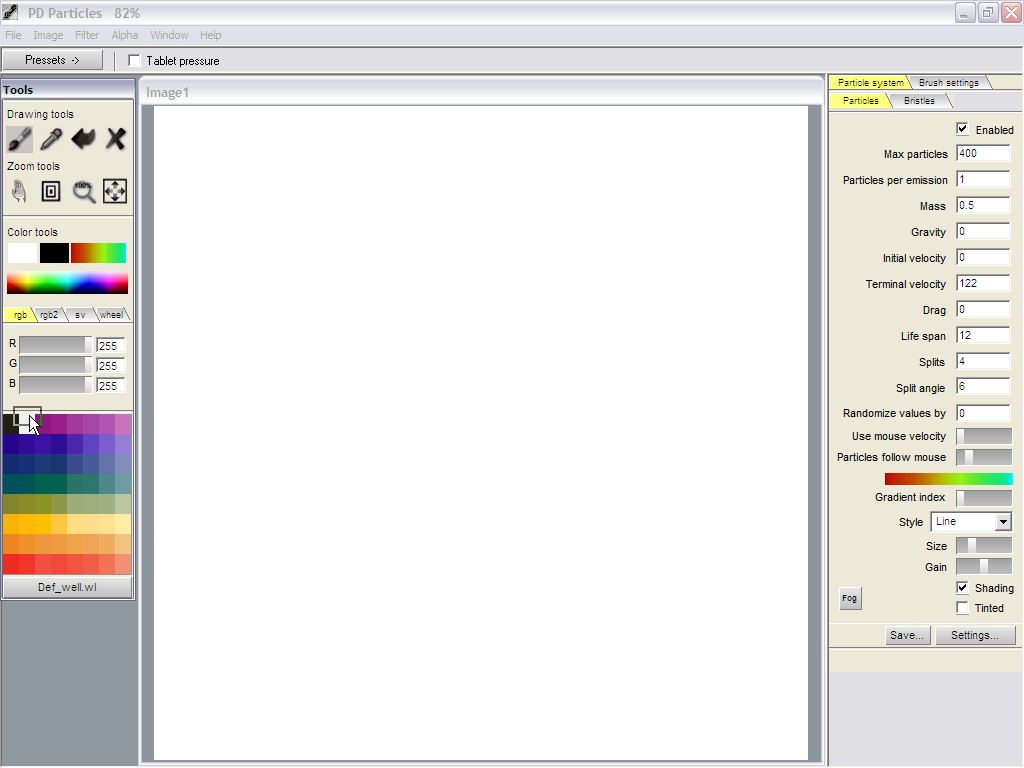This screenshot has width=1024, height=768.
Task: Enable the Tablet pressure checkbox
Action: tap(135, 61)
